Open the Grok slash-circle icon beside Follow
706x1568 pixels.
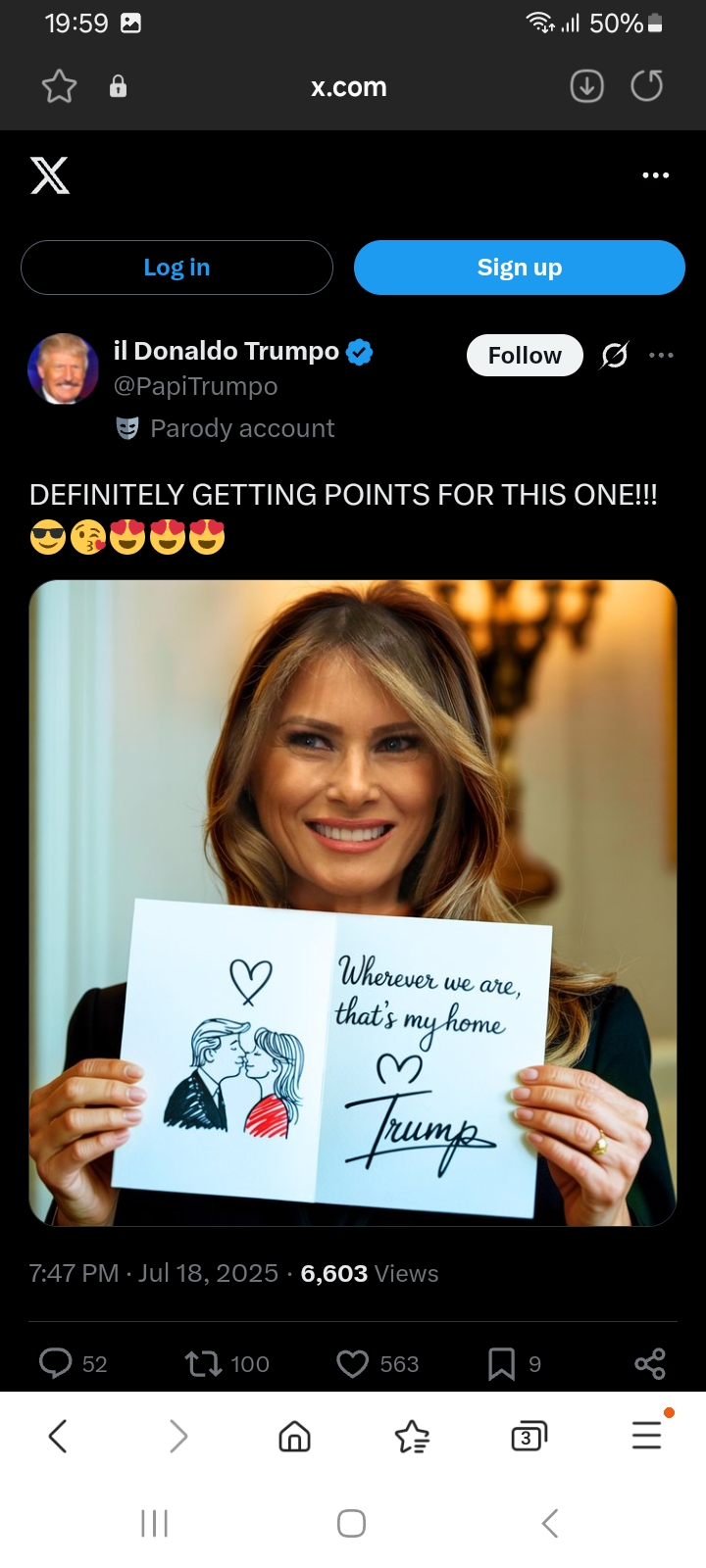point(615,355)
